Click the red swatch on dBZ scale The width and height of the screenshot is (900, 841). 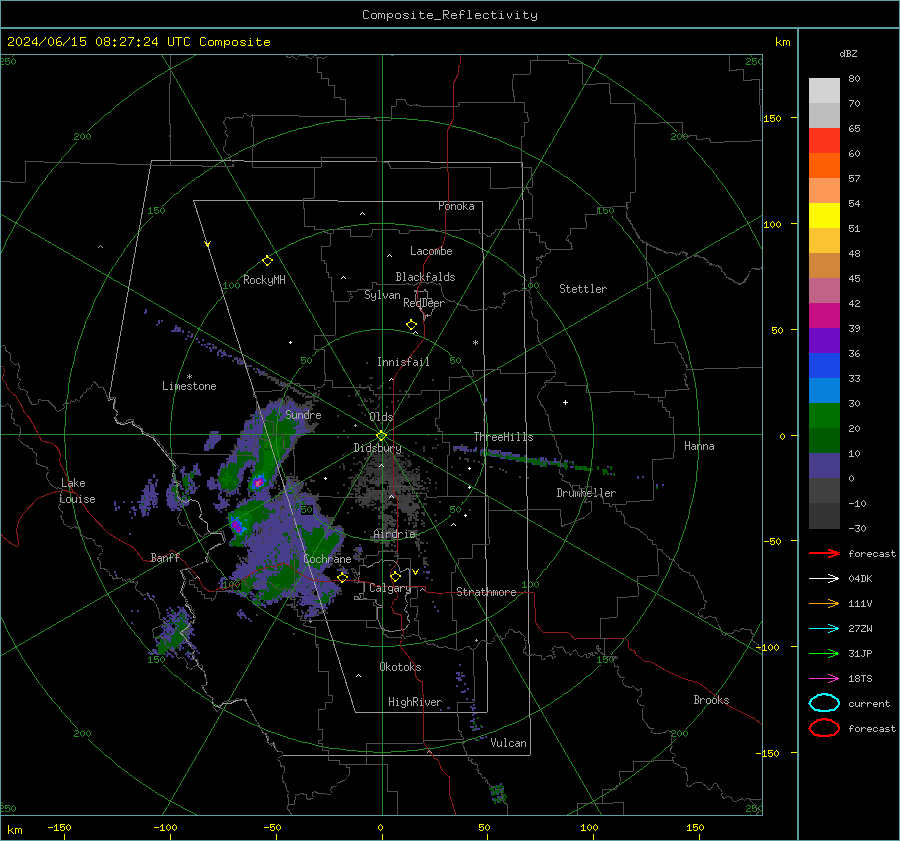click(x=824, y=141)
